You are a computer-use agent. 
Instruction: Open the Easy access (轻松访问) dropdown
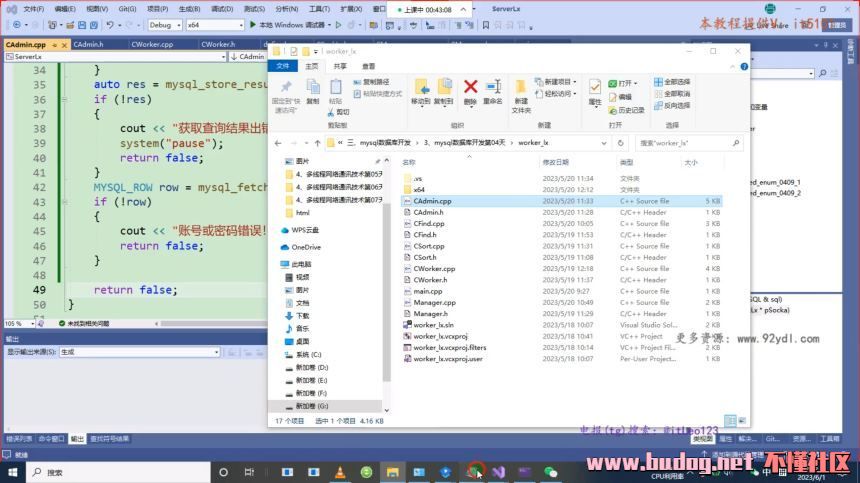coord(555,94)
